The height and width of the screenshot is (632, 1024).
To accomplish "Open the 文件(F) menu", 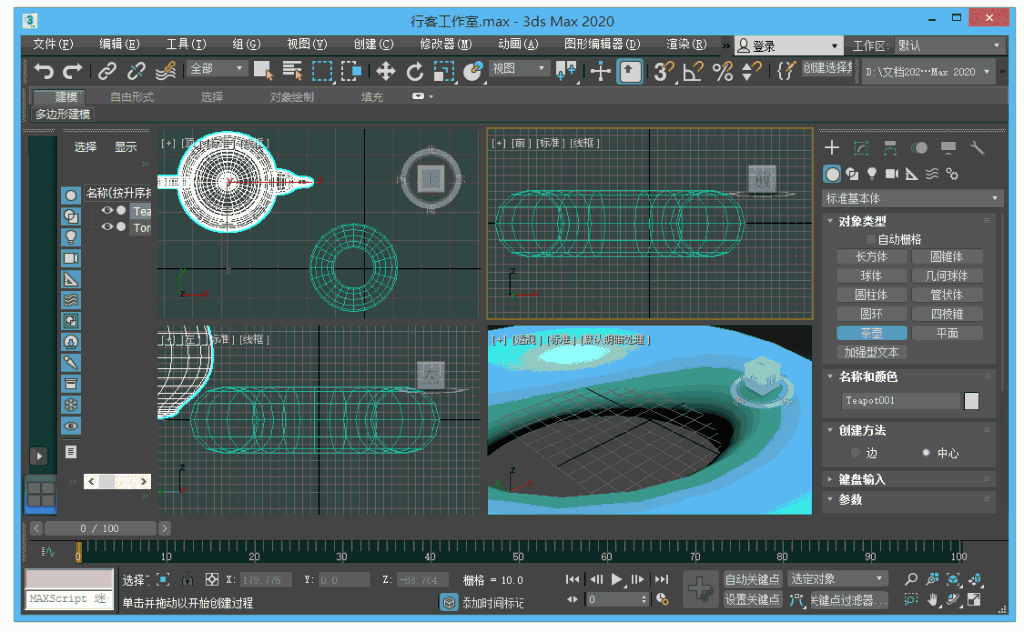I will click(x=53, y=44).
